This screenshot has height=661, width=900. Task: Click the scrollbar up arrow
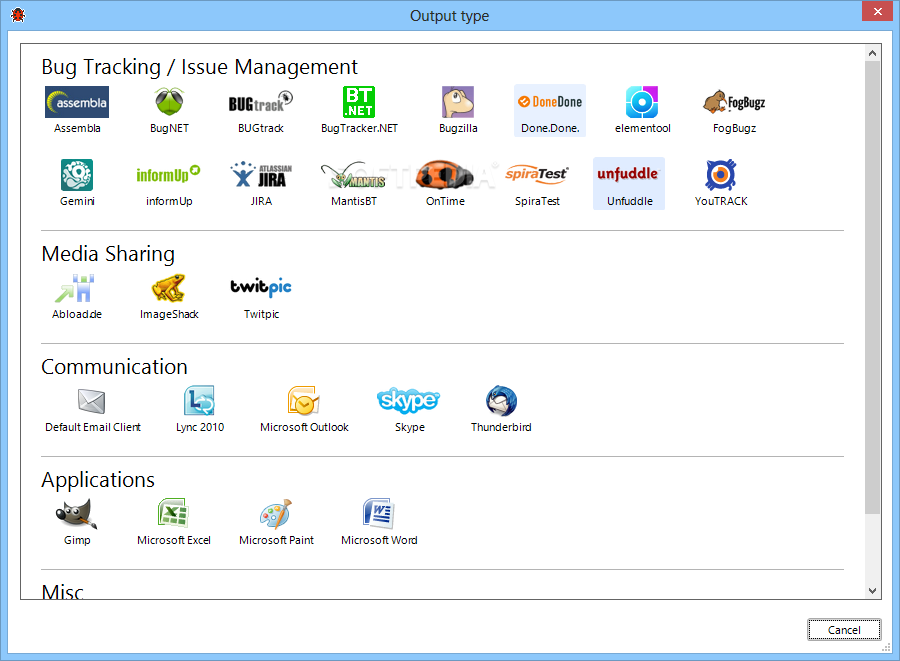click(872, 53)
